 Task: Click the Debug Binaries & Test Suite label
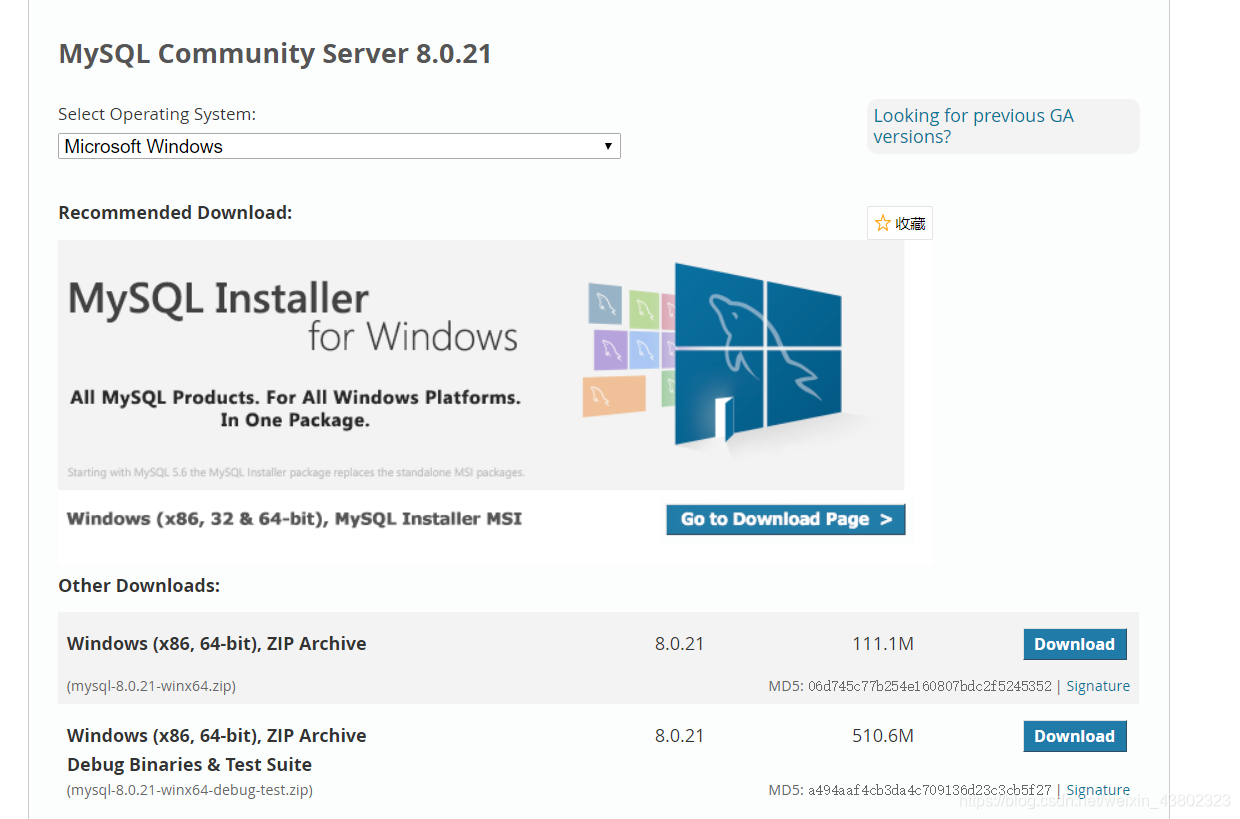click(189, 765)
